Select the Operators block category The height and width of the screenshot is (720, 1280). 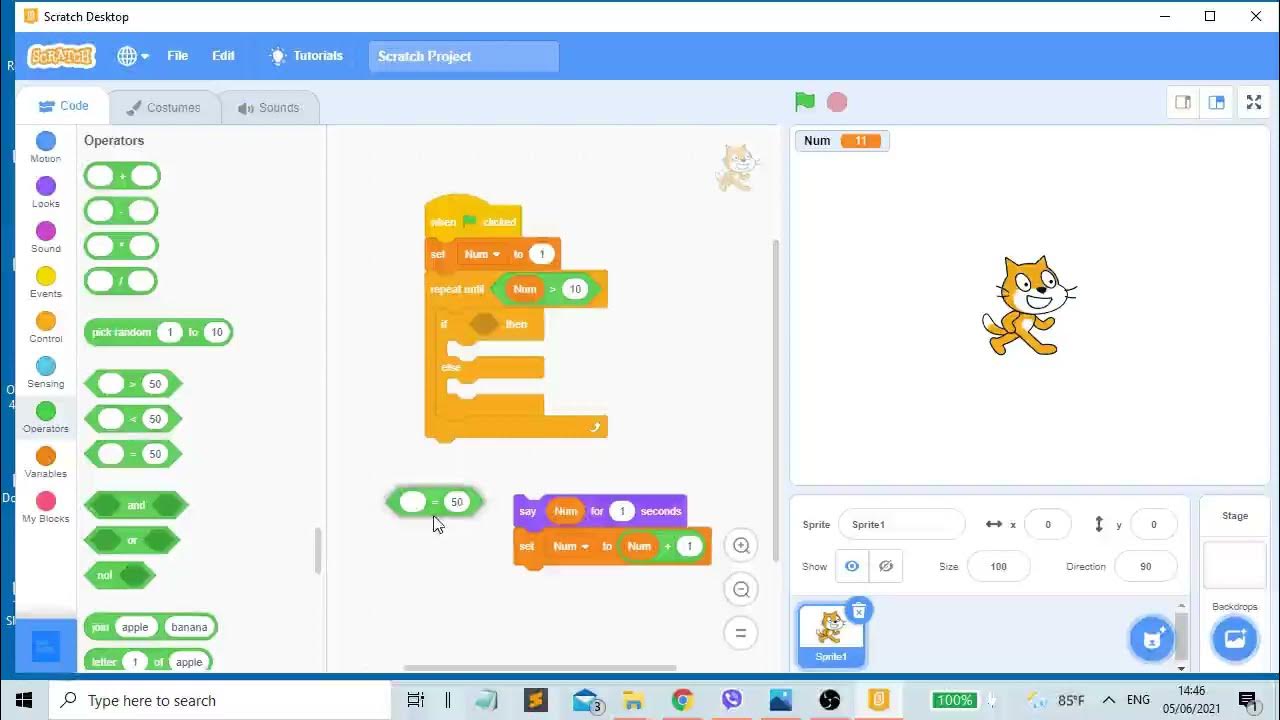coord(45,417)
